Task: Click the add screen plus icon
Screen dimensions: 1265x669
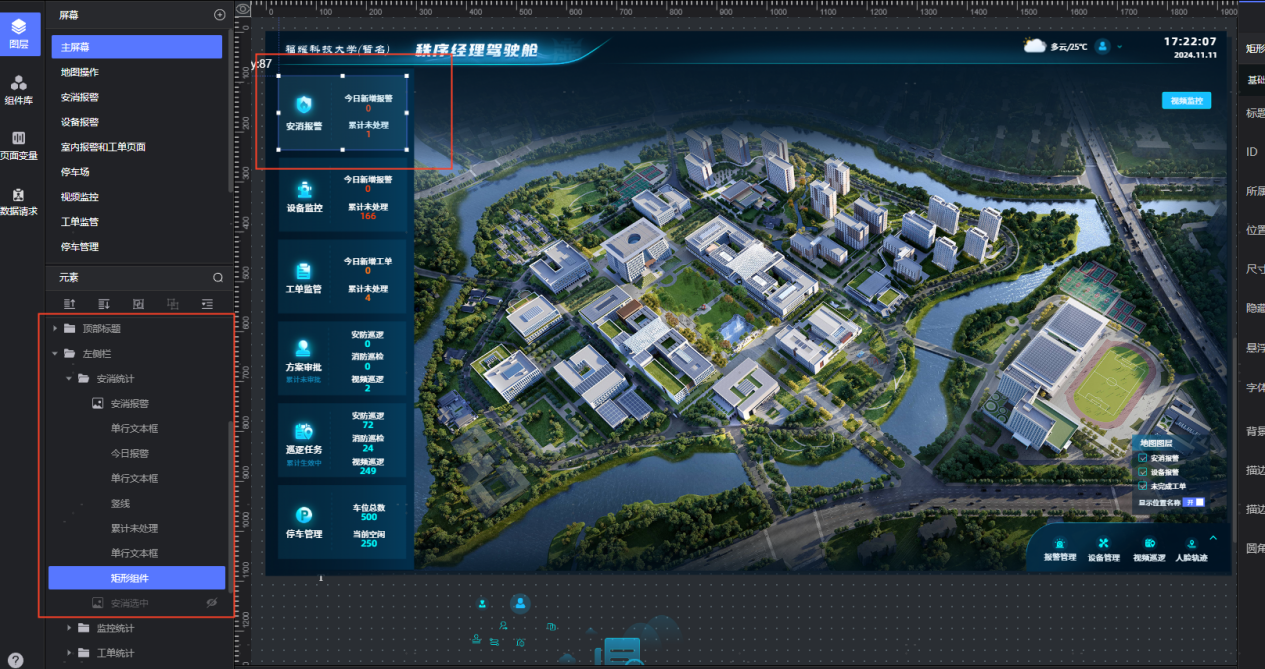Action: [220, 15]
